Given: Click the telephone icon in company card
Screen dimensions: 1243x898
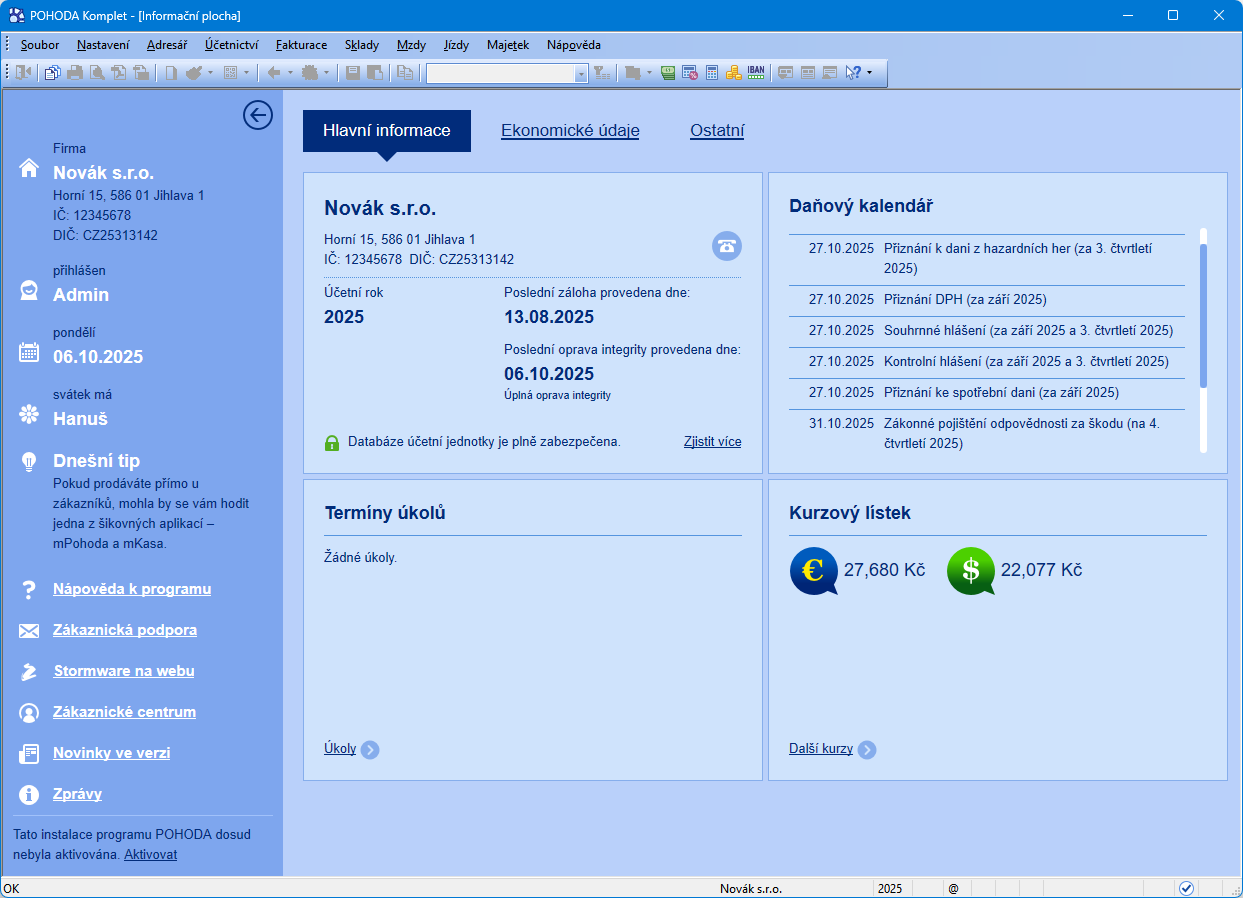Looking at the screenshot, I should coord(726,246).
